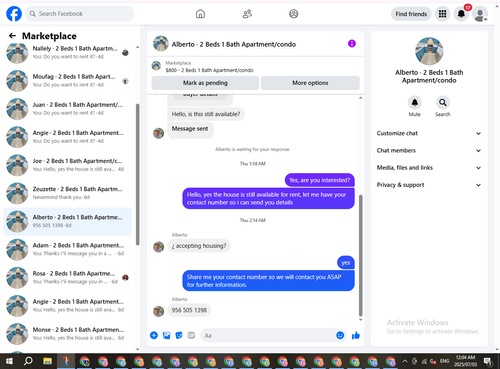Open the notifications bell
The width and height of the screenshot is (500, 369).
pos(461,14)
